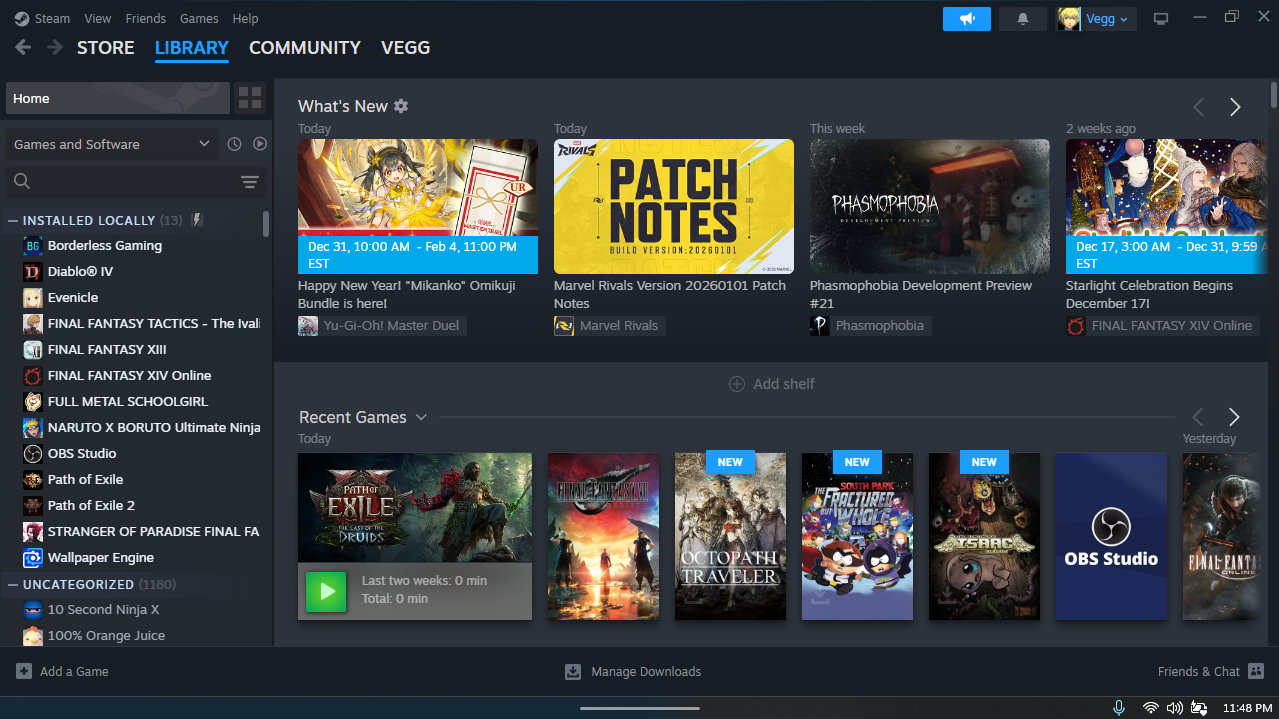
Task: Open the VEGG profile tab
Action: (406, 47)
